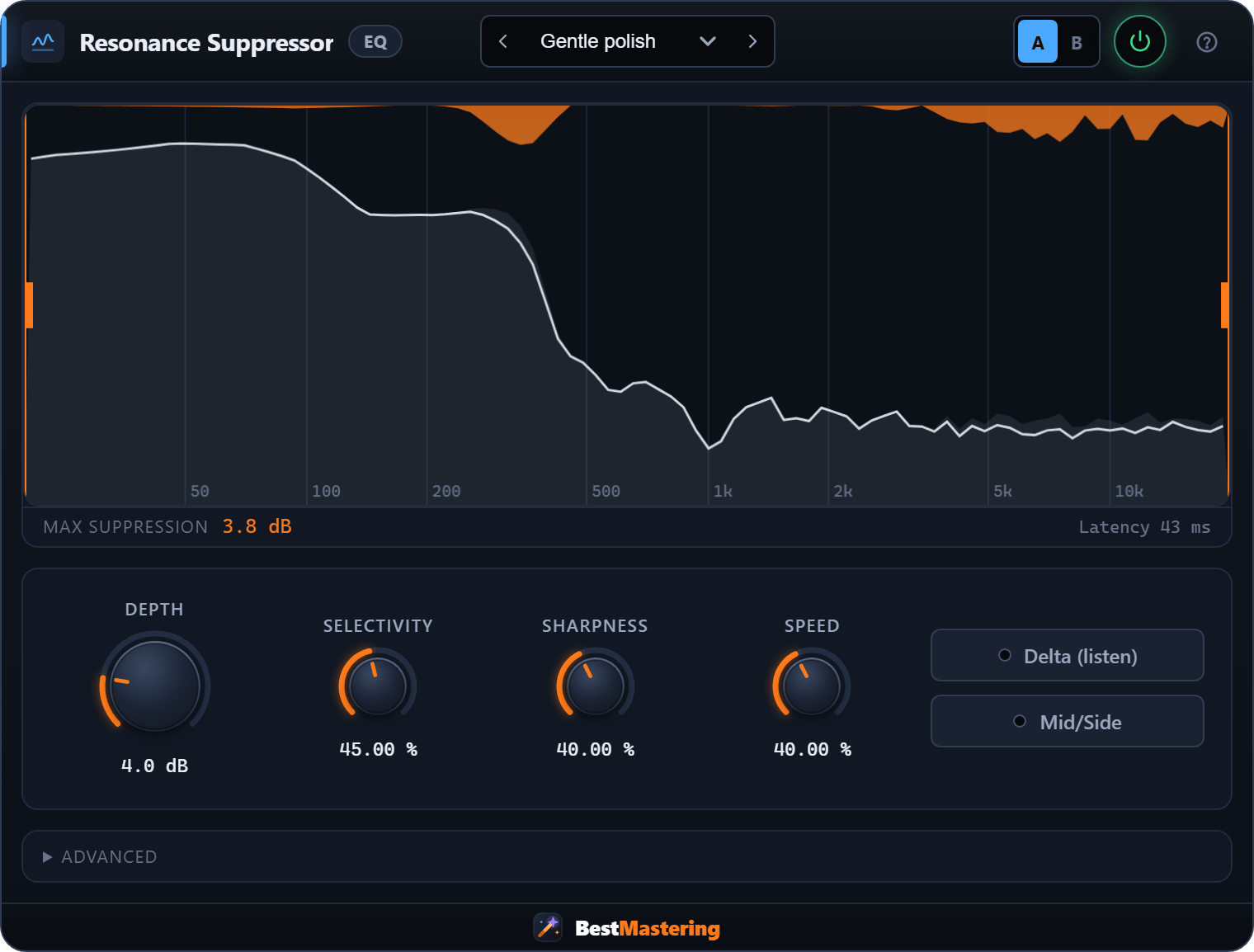Click the 50 frequency label
The width and height of the screenshot is (1254, 952).
point(200,491)
